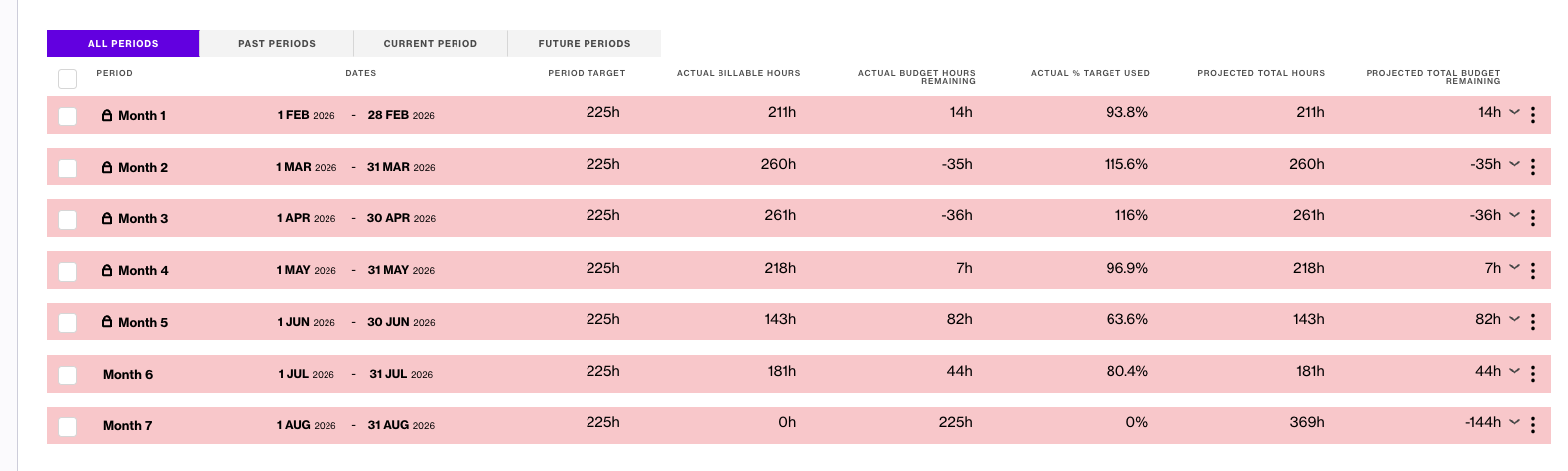The height and width of the screenshot is (471, 1568).
Task: Click the lock icon beside Month 4
Action: (107, 270)
